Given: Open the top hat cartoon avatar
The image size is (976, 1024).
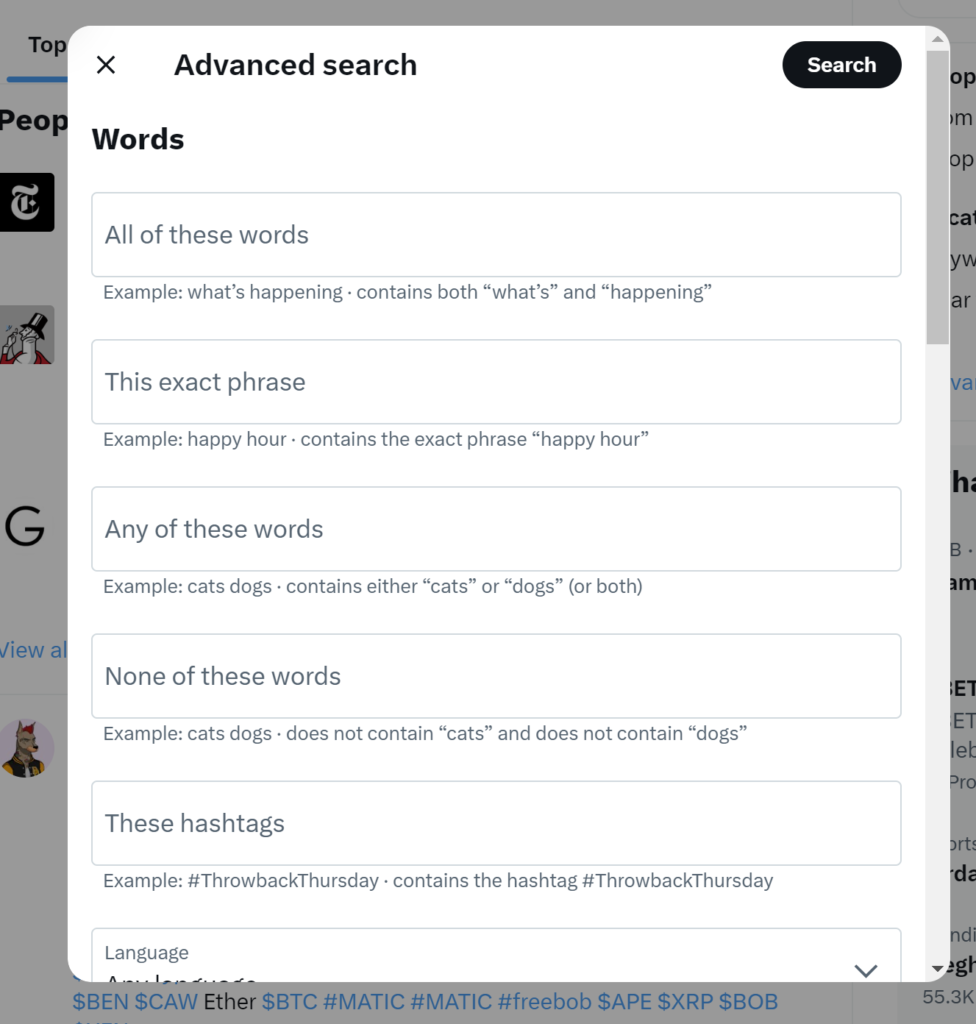Looking at the screenshot, I should tap(27, 335).
